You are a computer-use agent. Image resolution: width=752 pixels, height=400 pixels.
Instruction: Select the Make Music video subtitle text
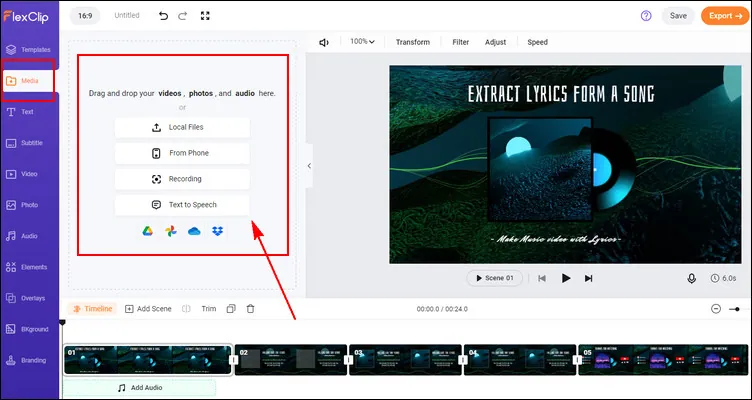556,239
